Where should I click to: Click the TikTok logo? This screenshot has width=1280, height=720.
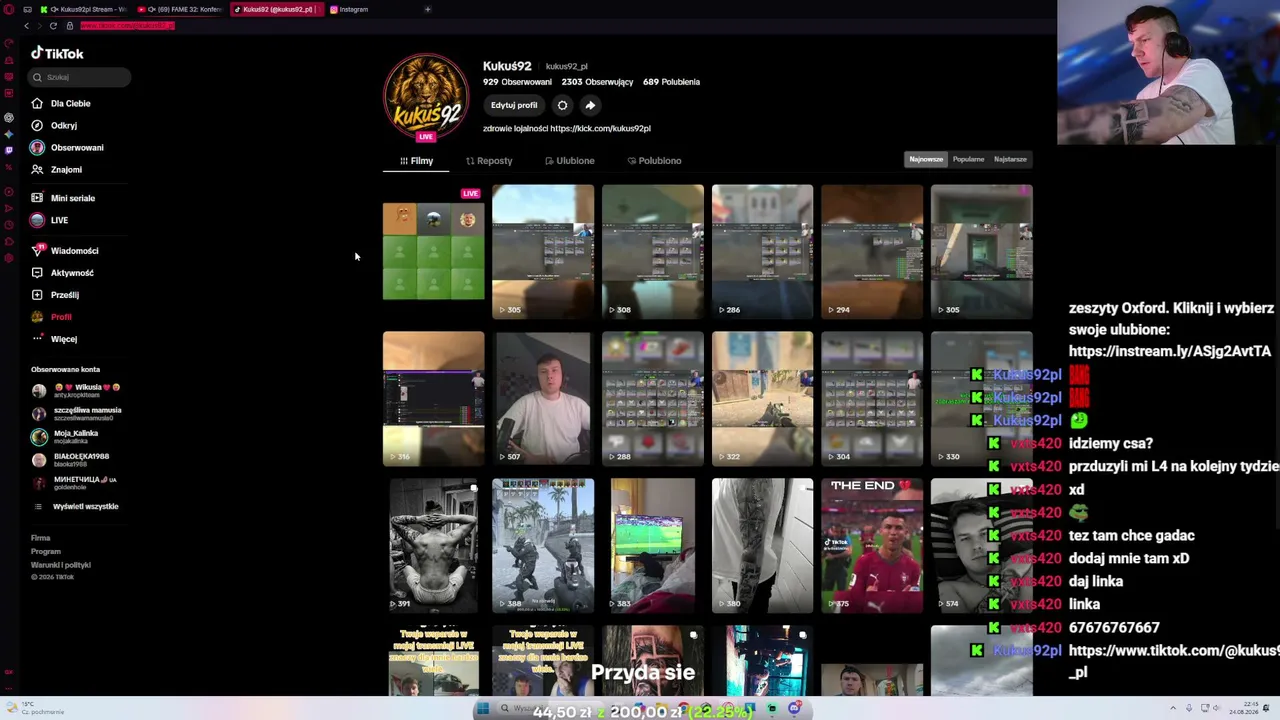point(57,53)
